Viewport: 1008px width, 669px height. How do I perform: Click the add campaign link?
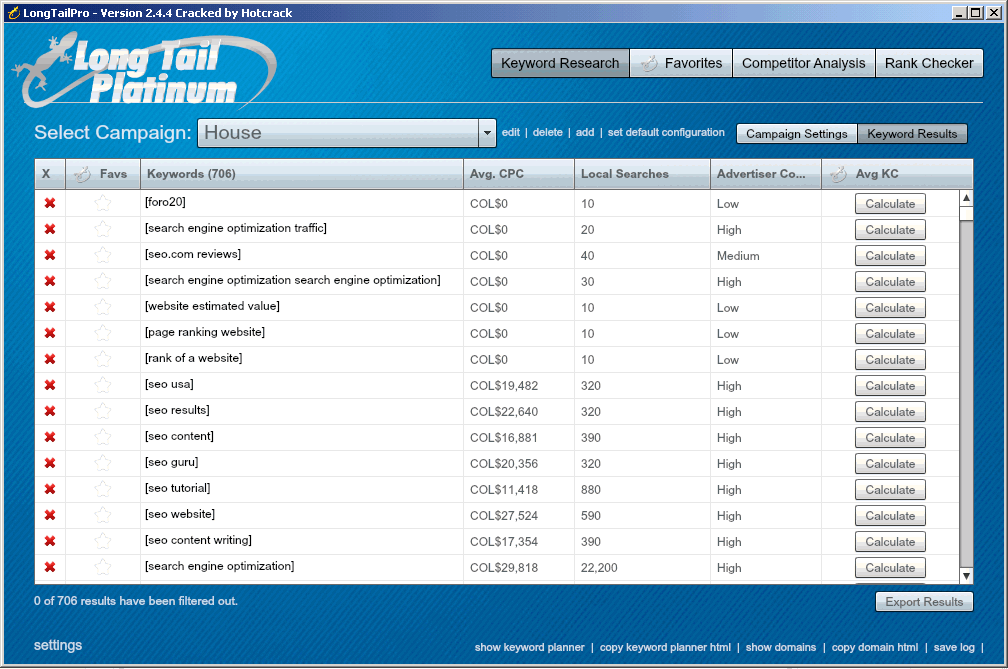point(585,132)
